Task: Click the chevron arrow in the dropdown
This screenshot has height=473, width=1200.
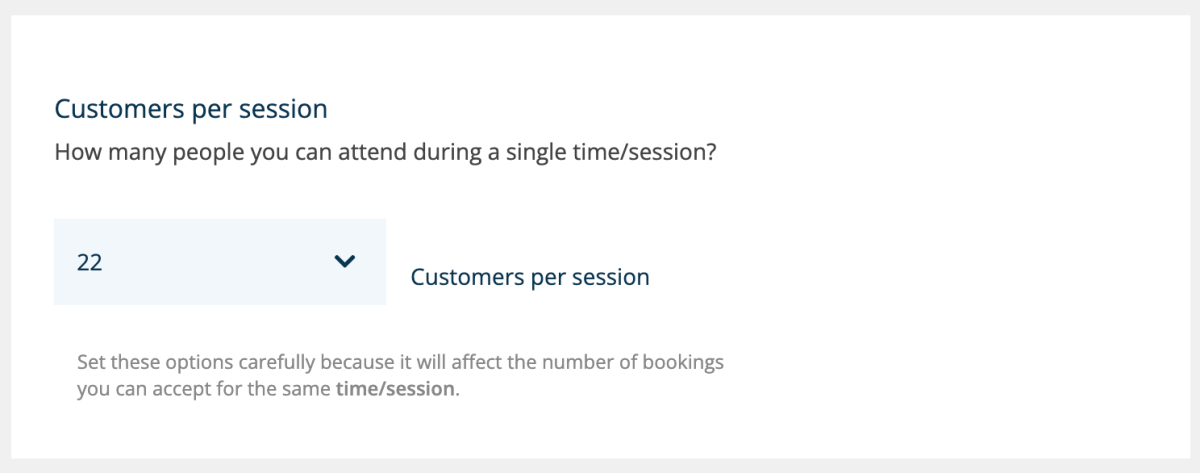Action: 344,262
